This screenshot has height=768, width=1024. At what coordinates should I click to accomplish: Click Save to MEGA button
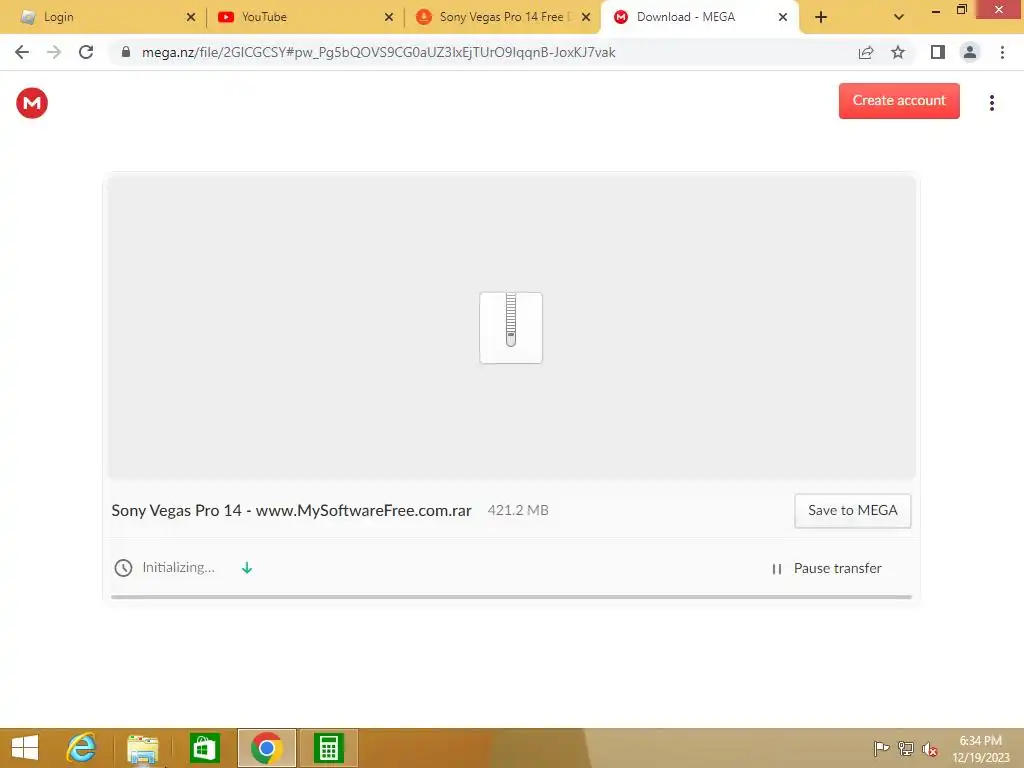(x=852, y=511)
